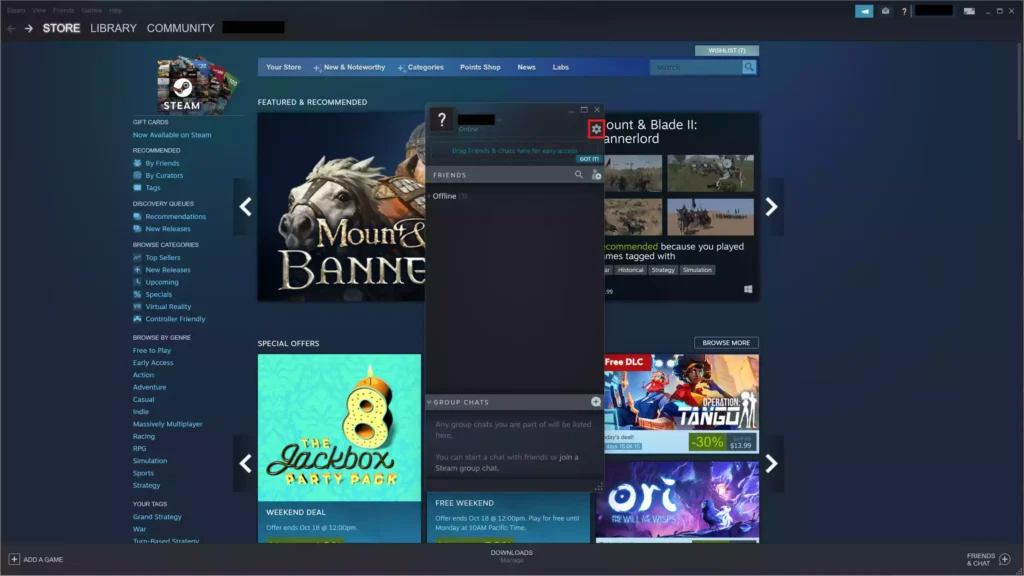
Task: Collapse the Group Chats section
Action: (429, 402)
